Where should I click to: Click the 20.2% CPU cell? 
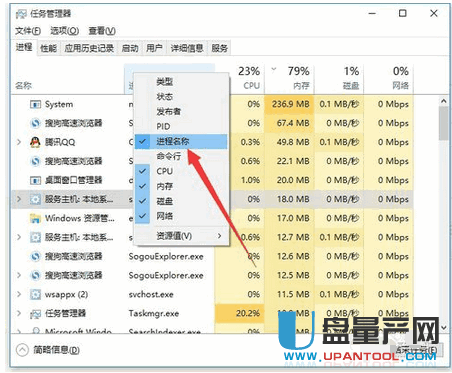pyautogui.click(x=239, y=314)
